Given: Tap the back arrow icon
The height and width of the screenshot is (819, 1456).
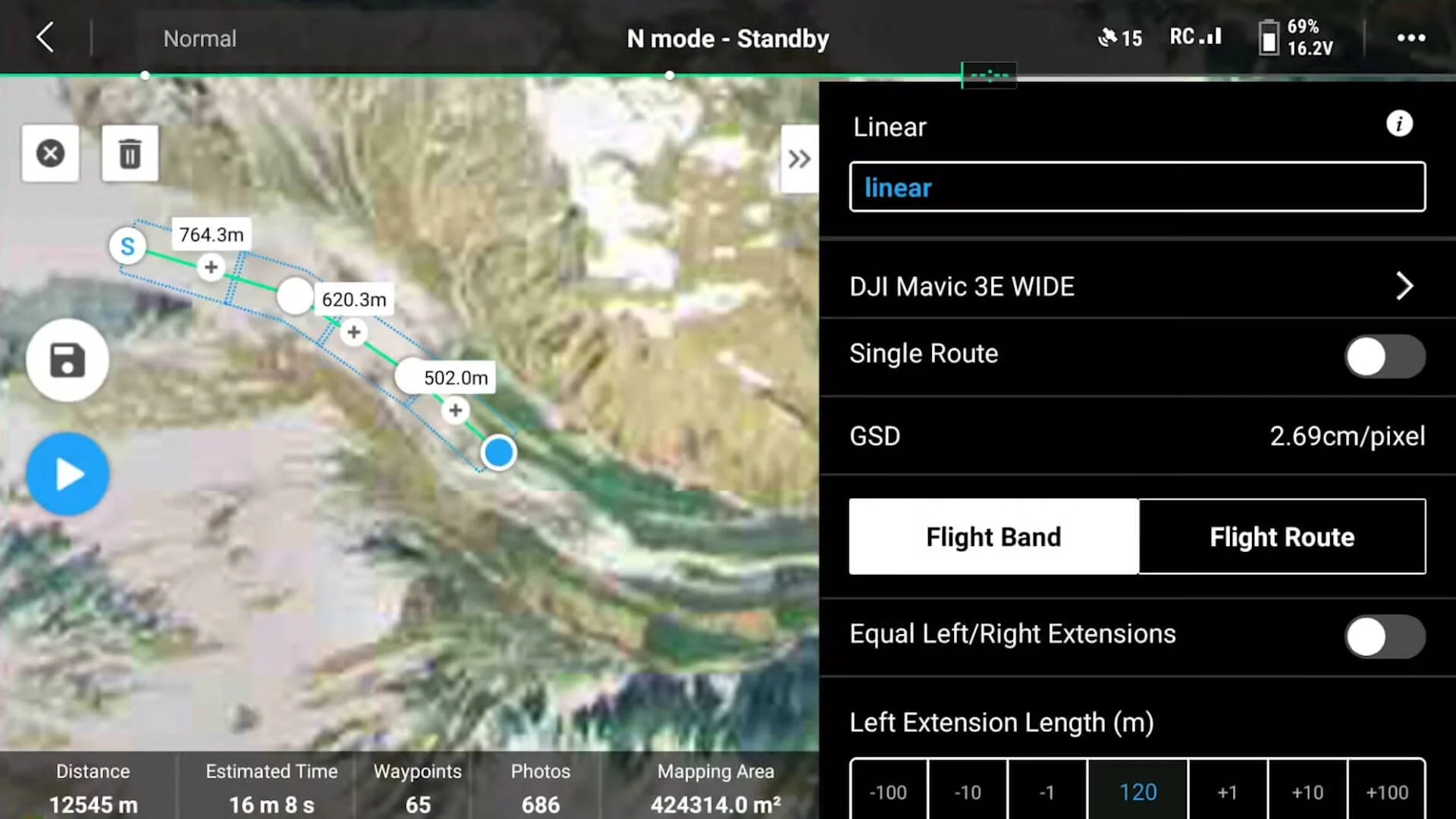Looking at the screenshot, I should pos(45,37).
